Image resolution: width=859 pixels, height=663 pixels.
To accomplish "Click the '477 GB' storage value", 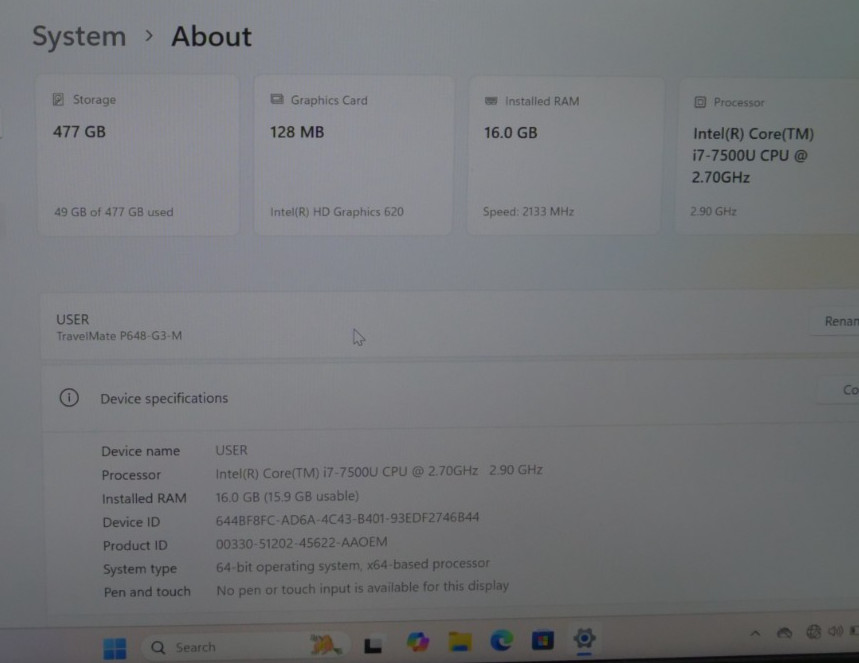I will click(79, 132).
